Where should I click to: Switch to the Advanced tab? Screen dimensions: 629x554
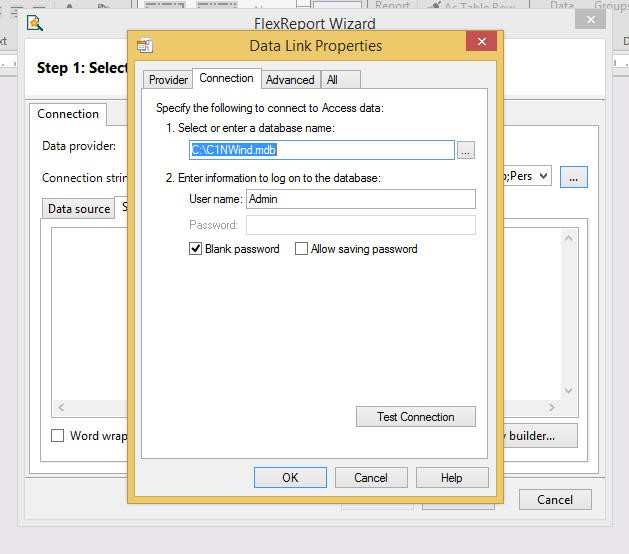coord(290,79)
